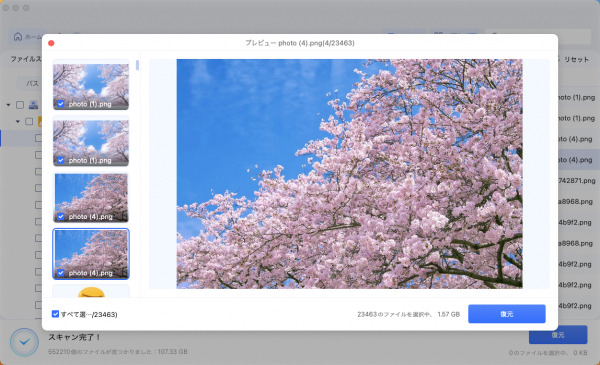Viewport: 600px width, 365px height.
Task: Click the scan complete checkmark circle icon
Action: click(x=24, y=342)
